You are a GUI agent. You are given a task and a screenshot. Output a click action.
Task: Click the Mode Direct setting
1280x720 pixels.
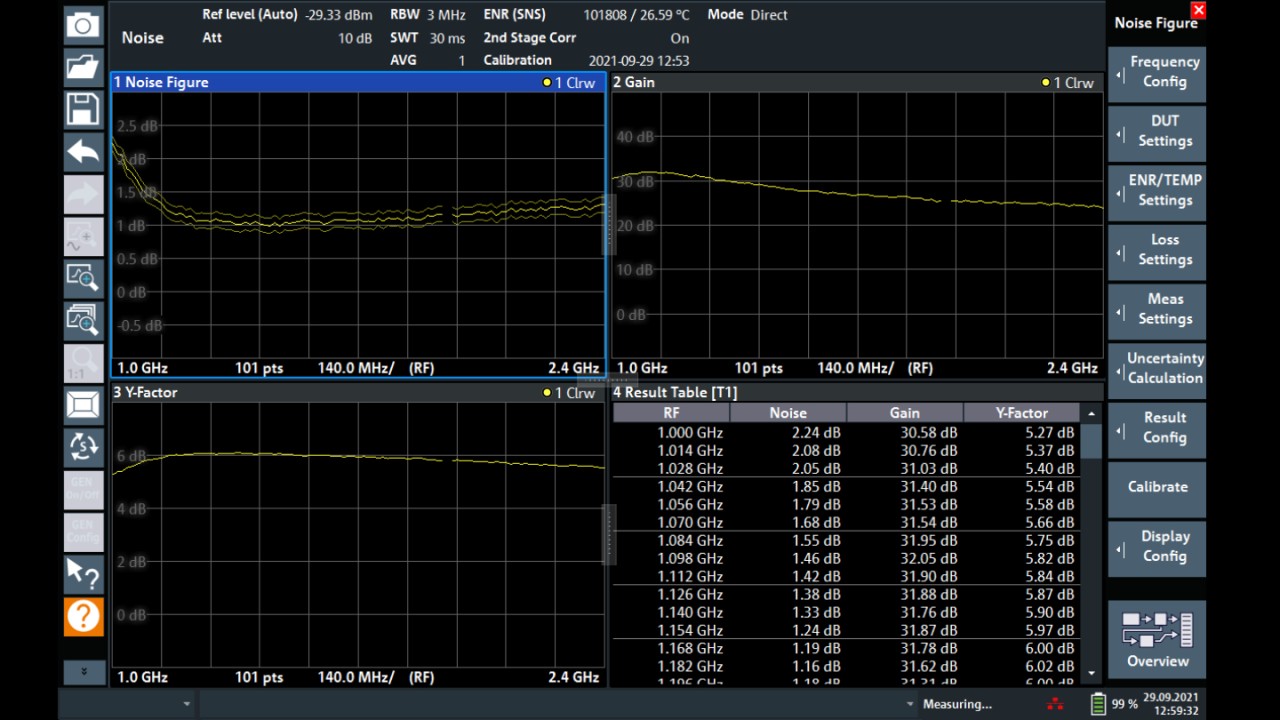pyautogui.click(x=747, y=15)
